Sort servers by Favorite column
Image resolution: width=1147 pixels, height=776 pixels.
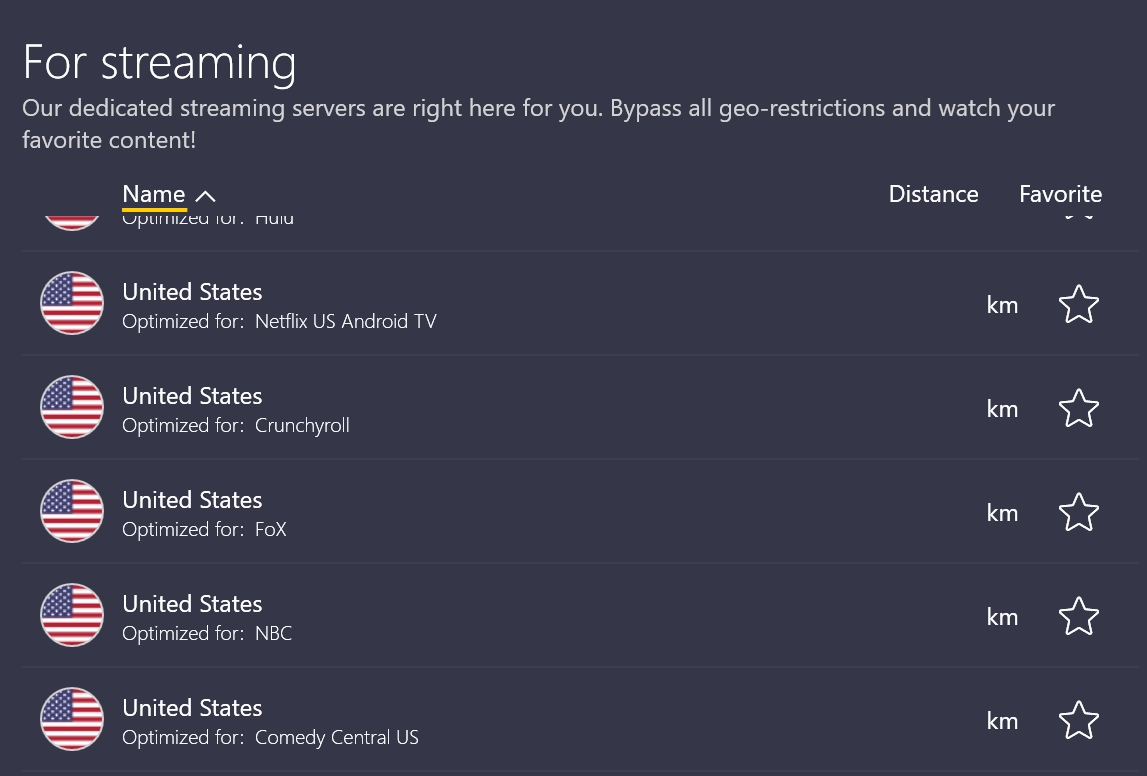(1060, 194)
